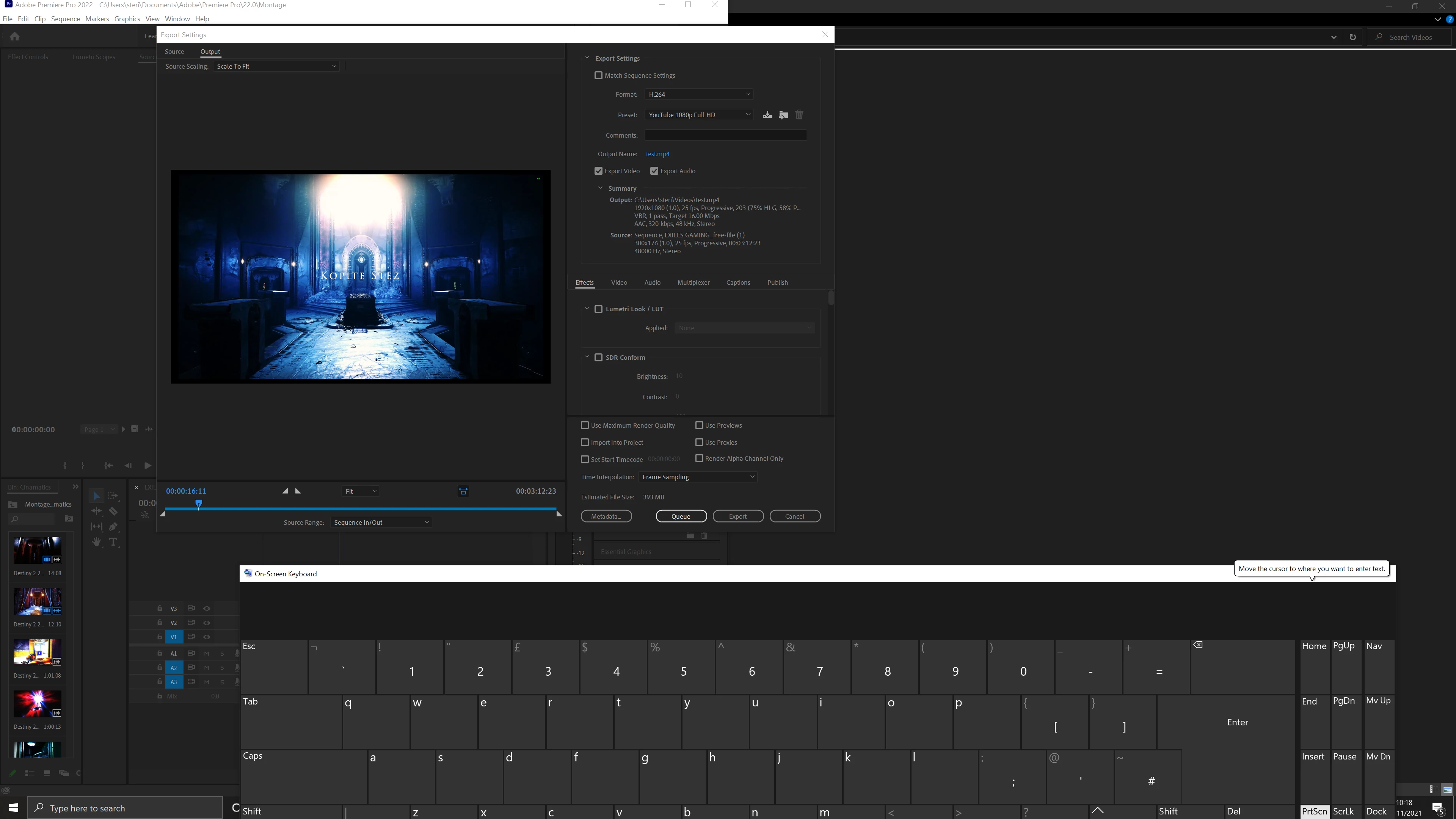Click the Save Preset icon
This screenshot has height=819, width=1456.
tap(767, 115)
